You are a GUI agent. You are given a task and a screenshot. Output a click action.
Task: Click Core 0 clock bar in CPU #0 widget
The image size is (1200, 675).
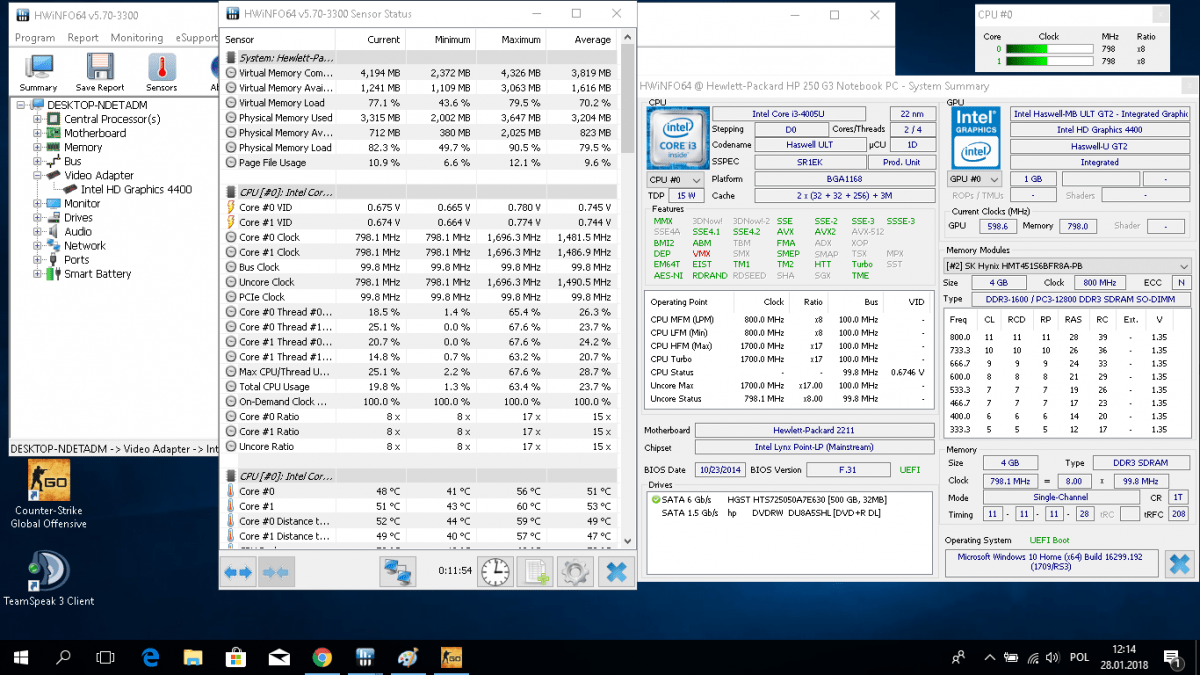click(1049, 48)
